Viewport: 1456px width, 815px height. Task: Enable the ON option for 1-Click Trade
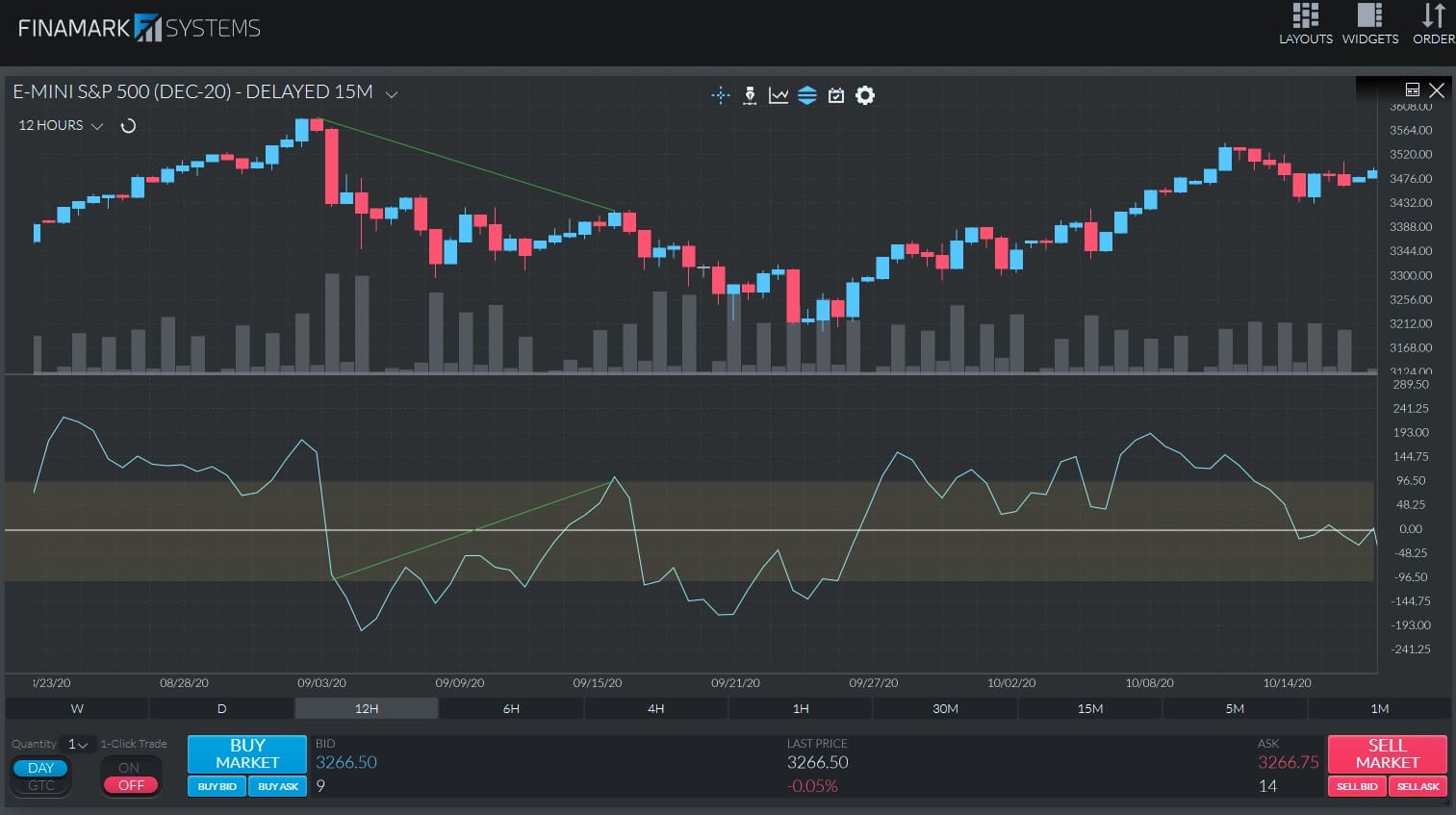point(131,767)
